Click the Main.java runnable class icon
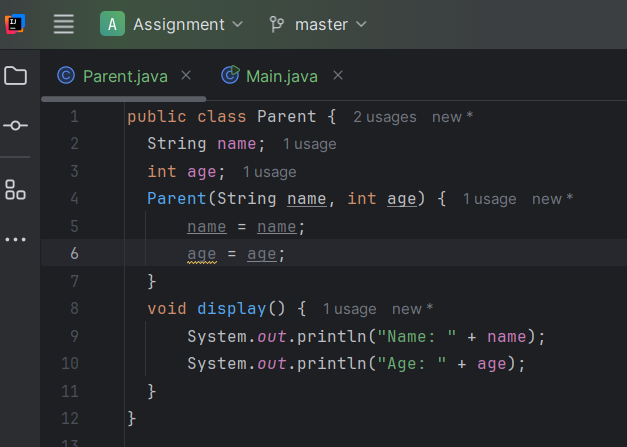The image size is (627, 447). (230, 75)
